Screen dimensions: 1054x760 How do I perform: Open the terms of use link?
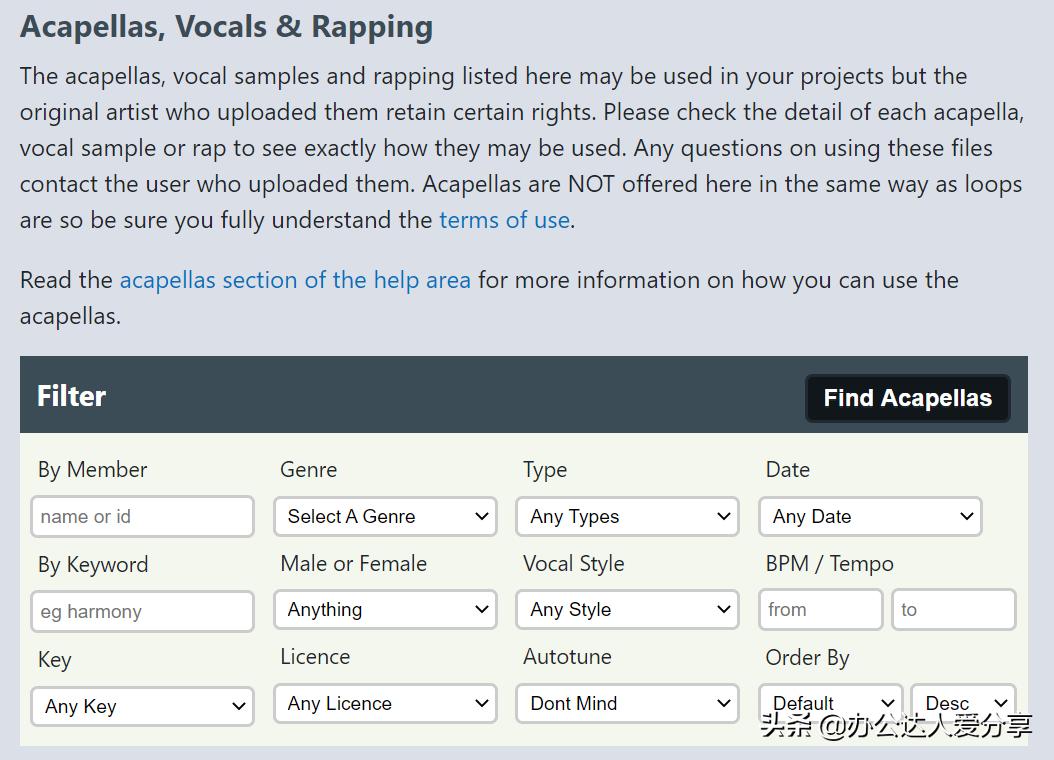pyautogui.click(x=504, y=220)
